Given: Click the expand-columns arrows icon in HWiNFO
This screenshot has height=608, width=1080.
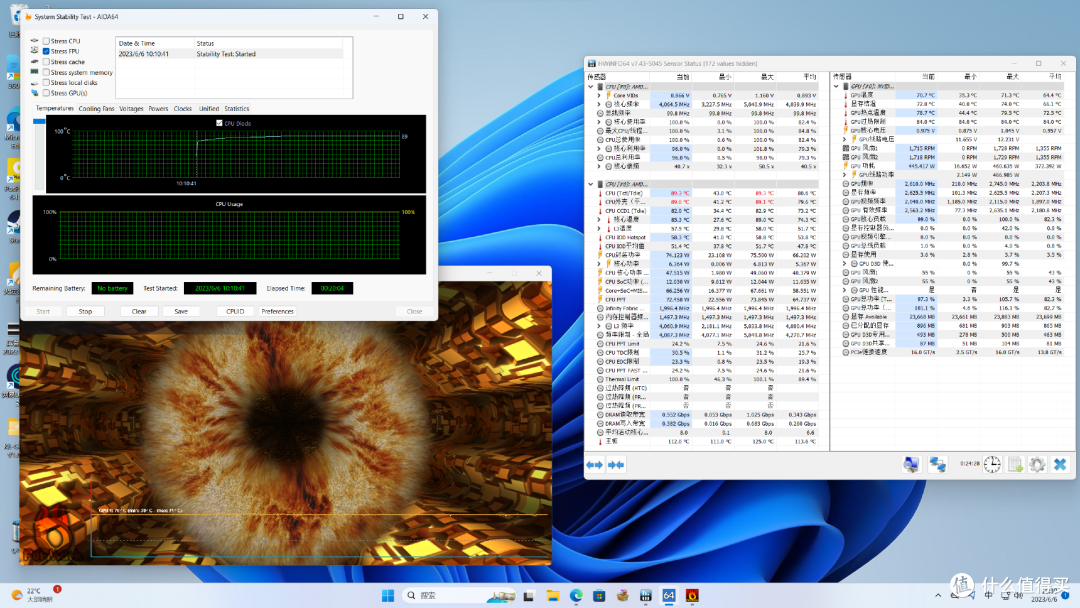Looking at the screenshot, I should pyautogui.click(x=594, y=465).
